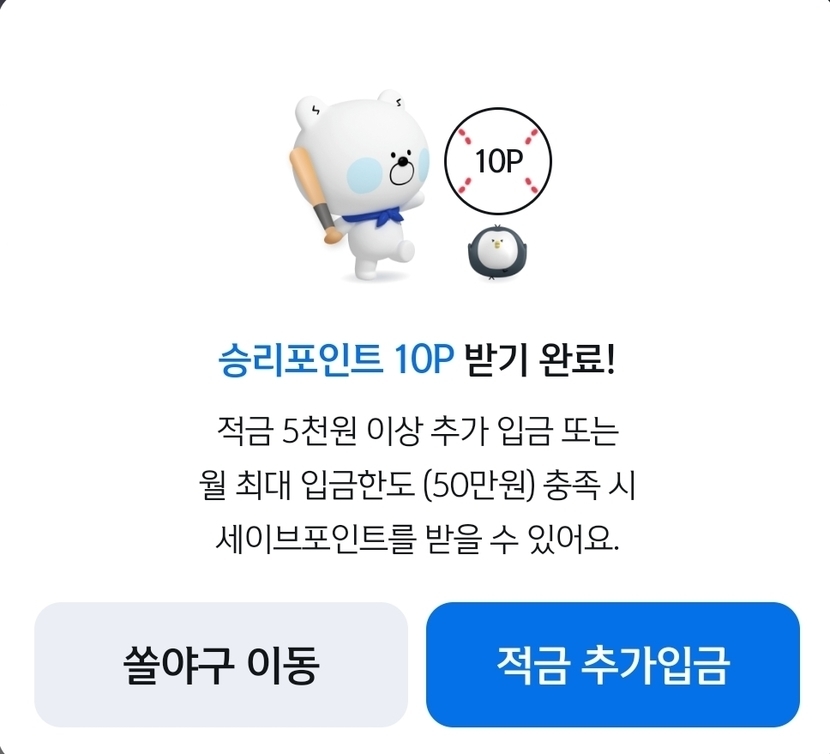Click the 월 최대 입금한도 text
Viewport: 830px width, 754px height.
coord(306,486)
